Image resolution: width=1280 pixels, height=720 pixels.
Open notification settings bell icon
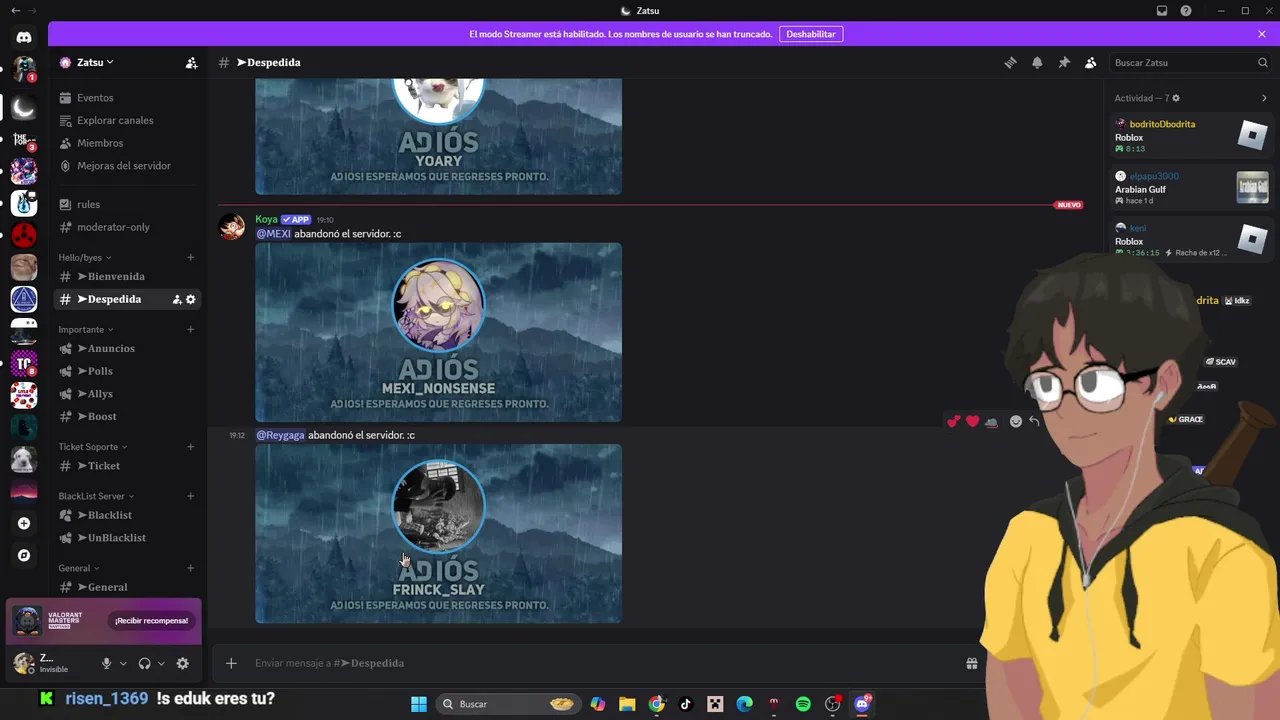tap(1037, 62)
